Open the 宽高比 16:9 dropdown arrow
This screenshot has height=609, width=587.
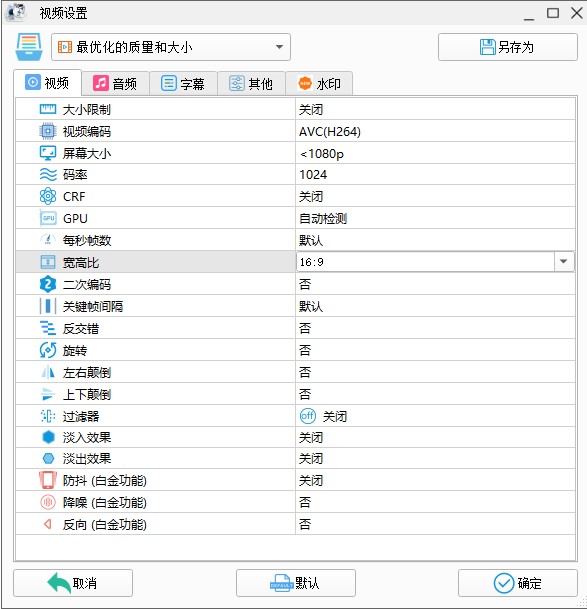tap(564, 262)
